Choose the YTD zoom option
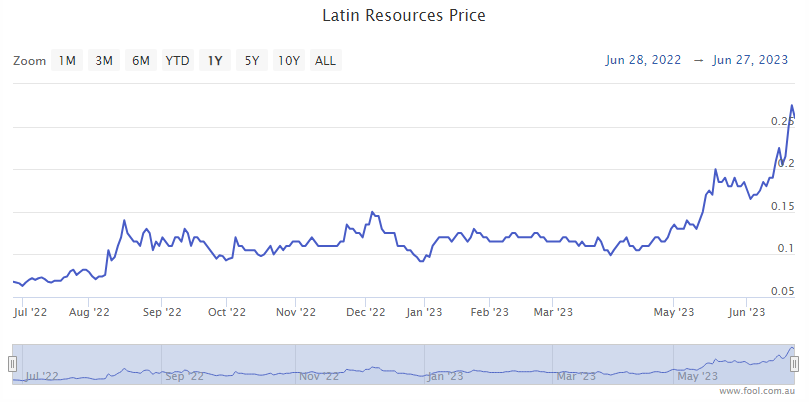The height and width of the screenshot is (402, 809). (x=178, y=61)
